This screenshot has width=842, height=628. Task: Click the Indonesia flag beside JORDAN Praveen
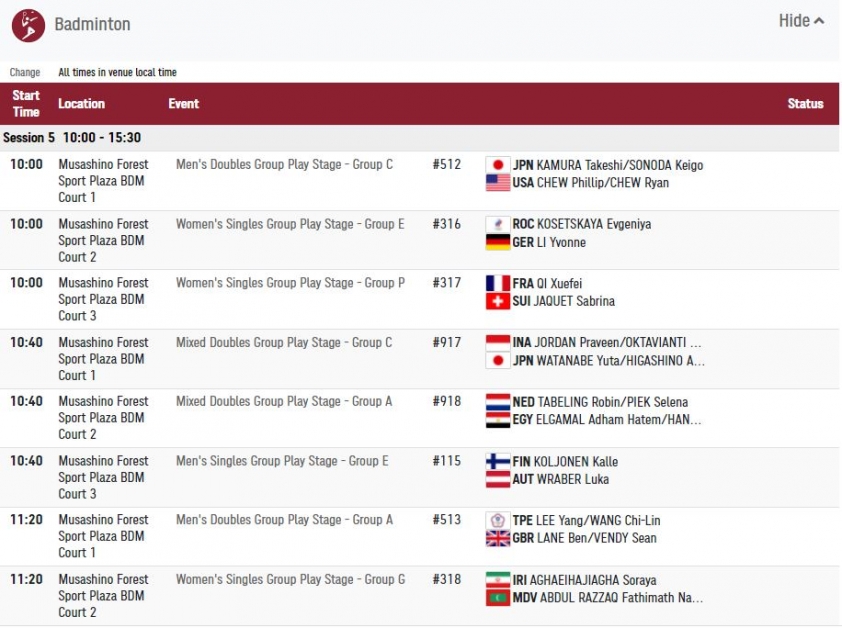[498, 343]
